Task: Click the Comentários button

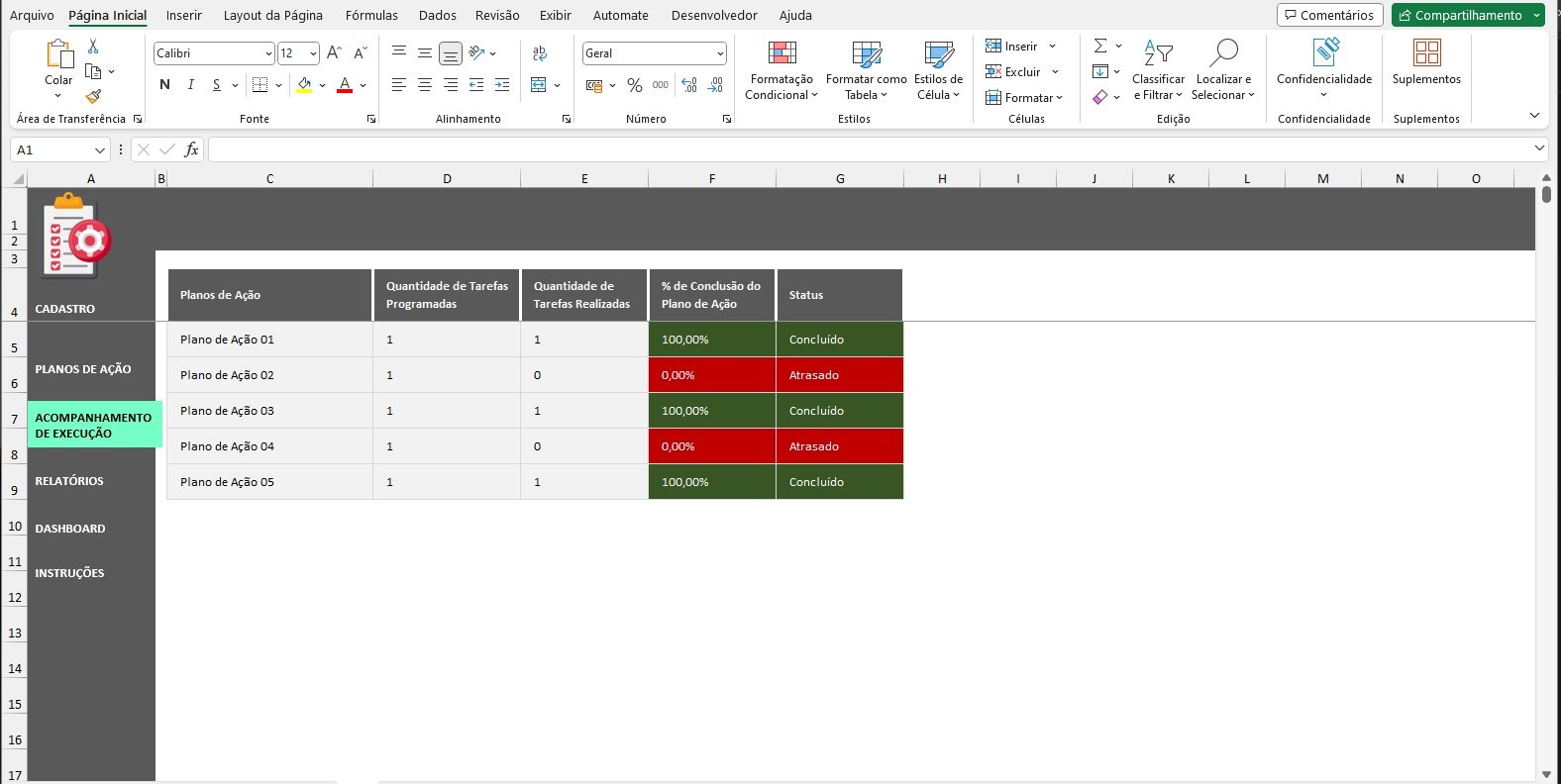Action: (1329, 15)
